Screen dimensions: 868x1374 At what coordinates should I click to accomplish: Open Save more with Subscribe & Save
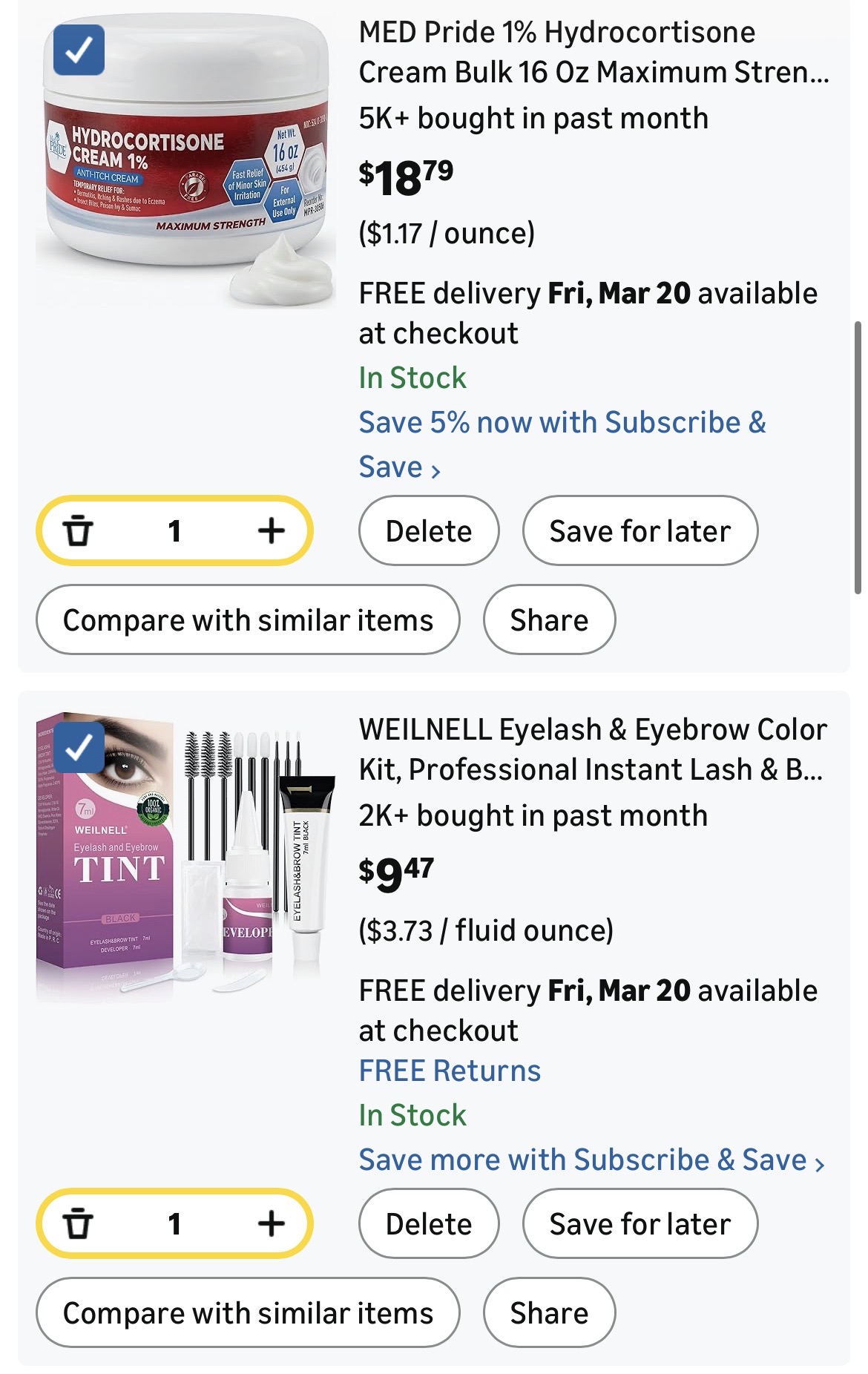click(591, 1160)
